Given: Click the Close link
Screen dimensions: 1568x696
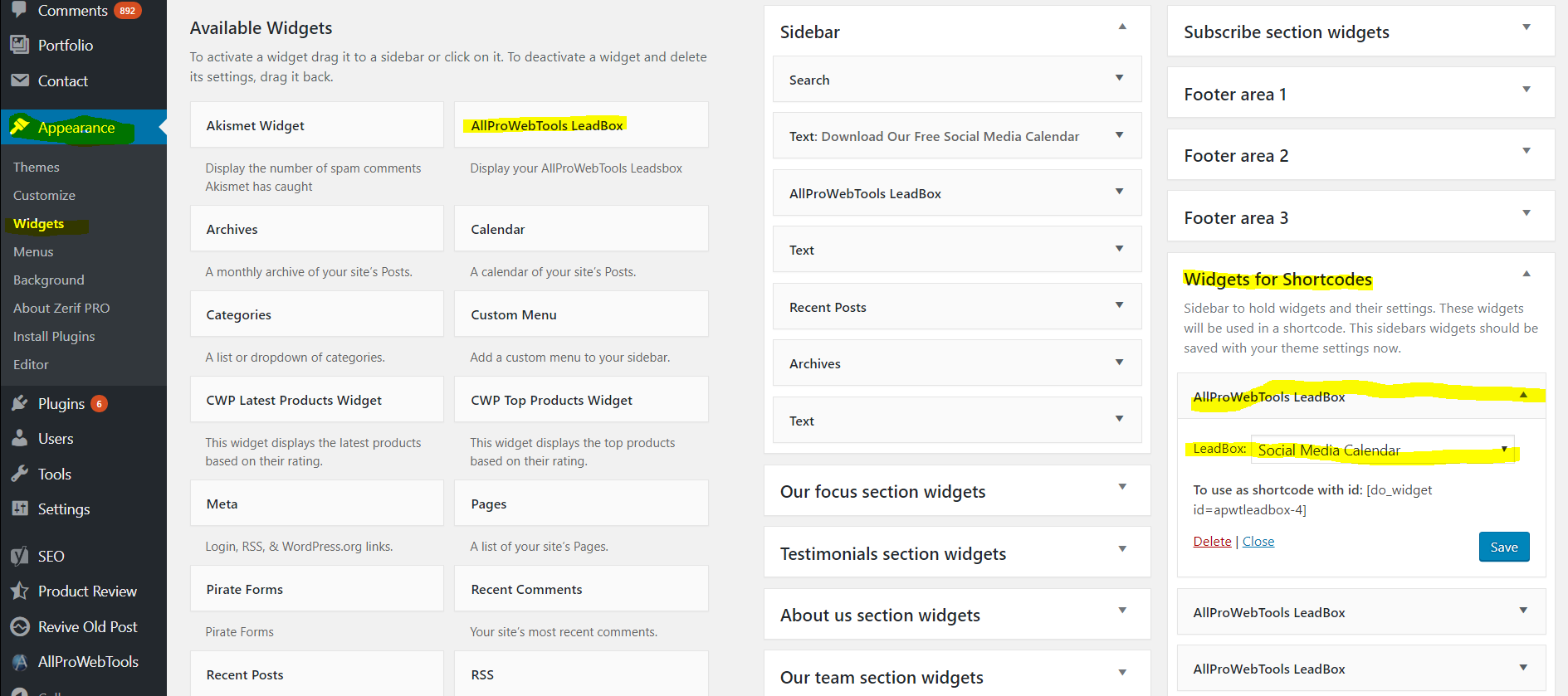Looking at the screenshot, I should 1258,541.
